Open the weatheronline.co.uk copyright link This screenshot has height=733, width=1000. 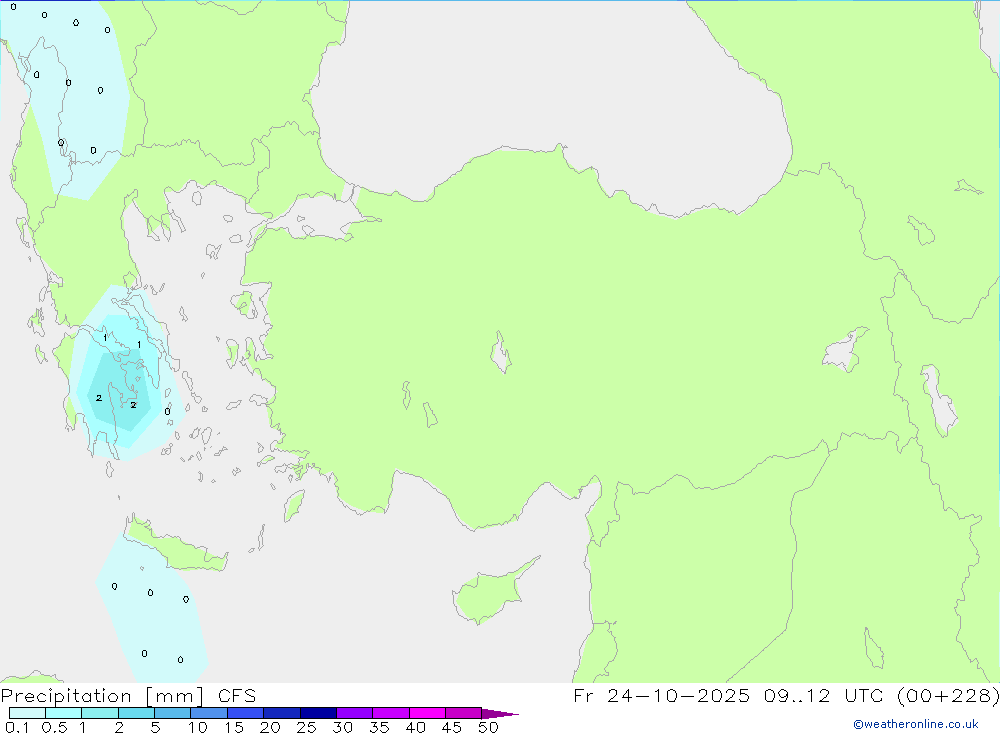(916, 724)
